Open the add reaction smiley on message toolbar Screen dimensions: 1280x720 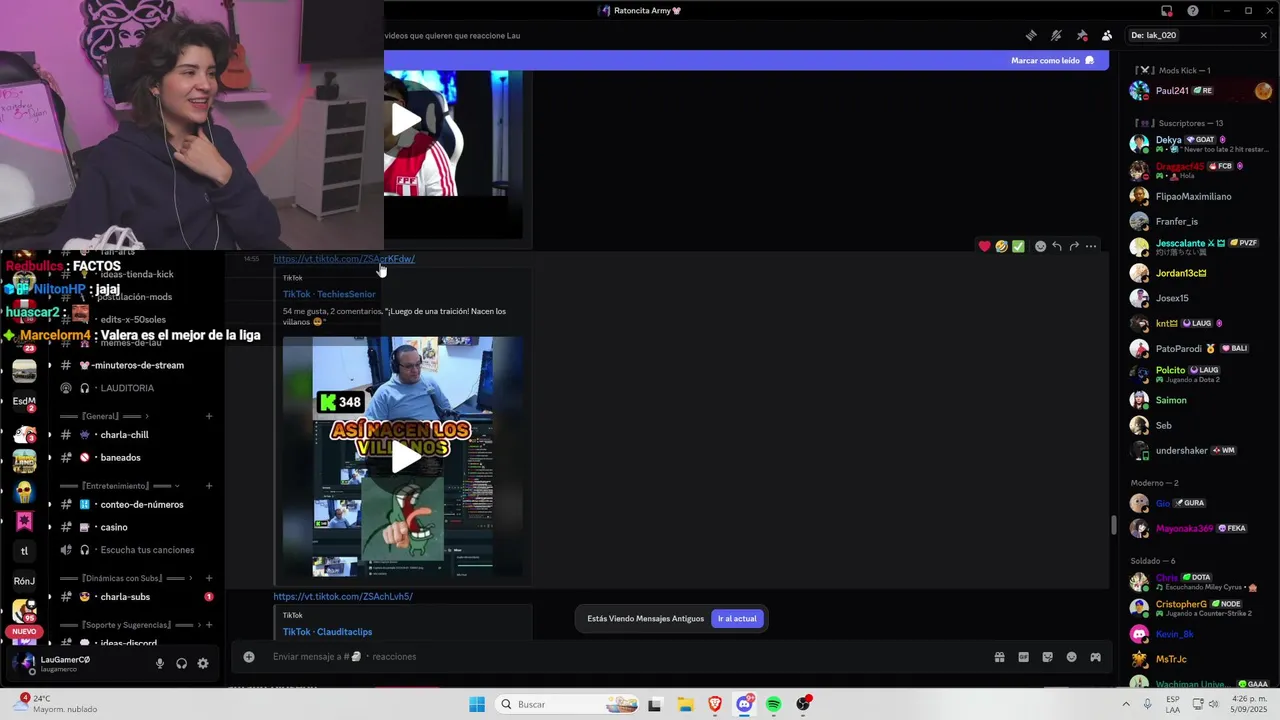pyautogui.click(x=1040, y=246)
